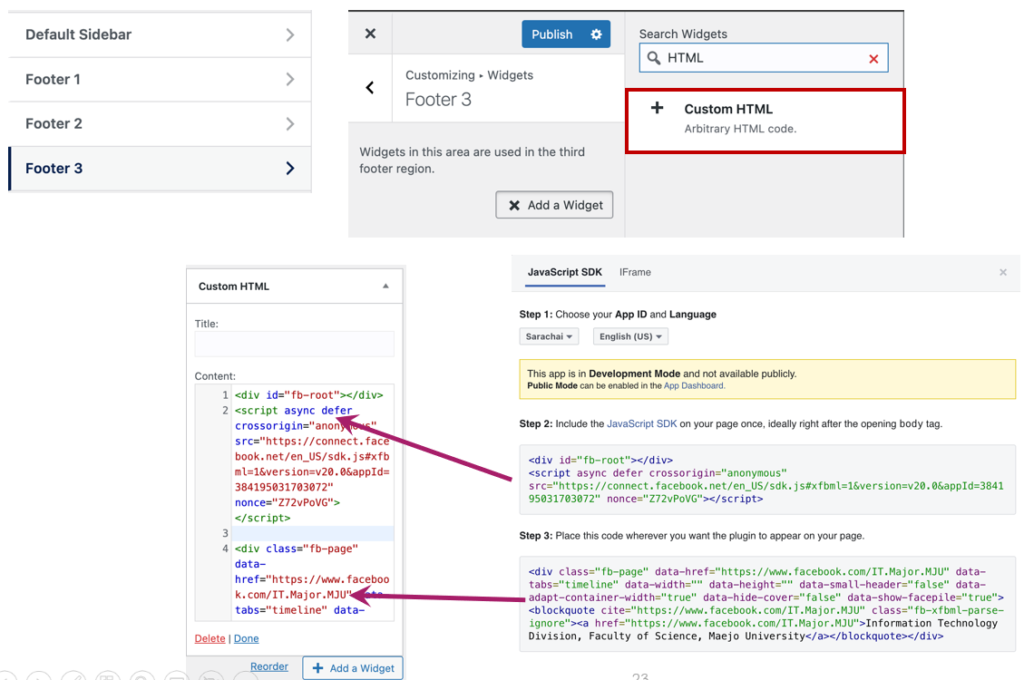
Task: Click the Customizing Widgets breadcrumb text
Action: (x=469, y=75)
